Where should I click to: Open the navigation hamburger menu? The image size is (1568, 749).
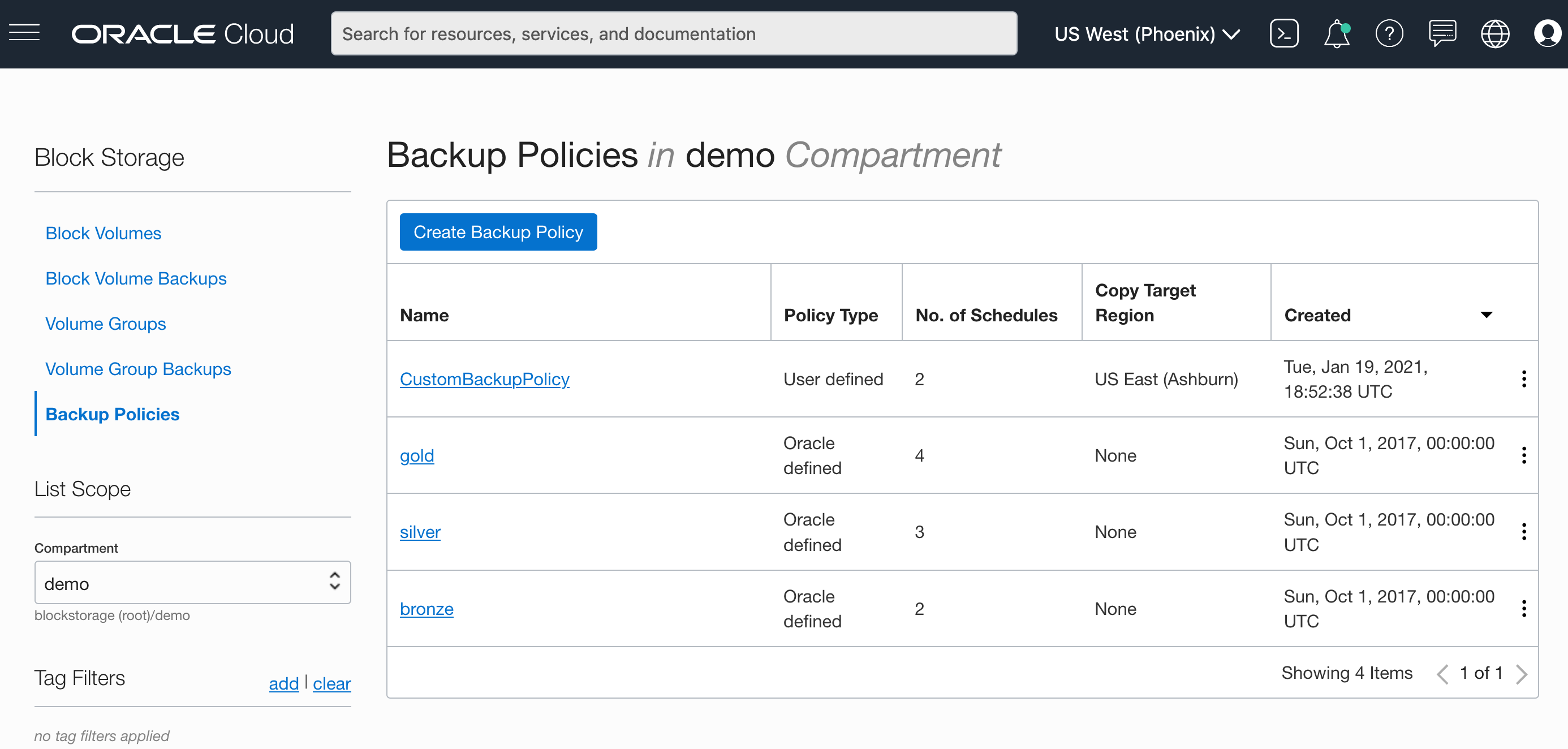click(x=24, y=33)
